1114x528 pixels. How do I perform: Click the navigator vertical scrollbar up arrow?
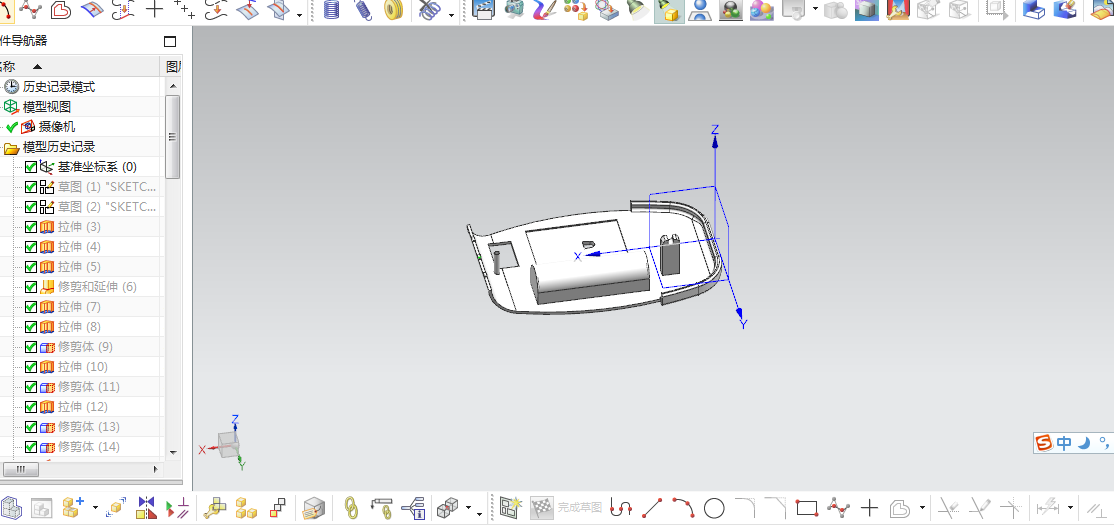(173, 86)
